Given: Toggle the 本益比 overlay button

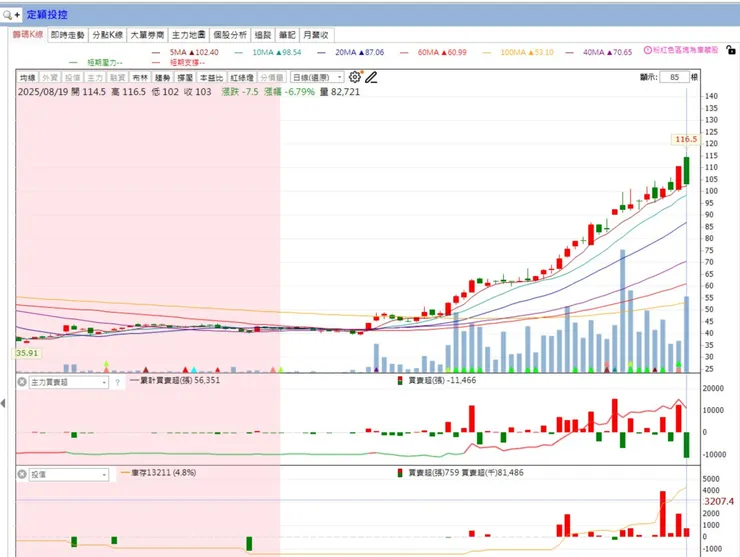Looking at the screenshot, I should coord(211,77).
